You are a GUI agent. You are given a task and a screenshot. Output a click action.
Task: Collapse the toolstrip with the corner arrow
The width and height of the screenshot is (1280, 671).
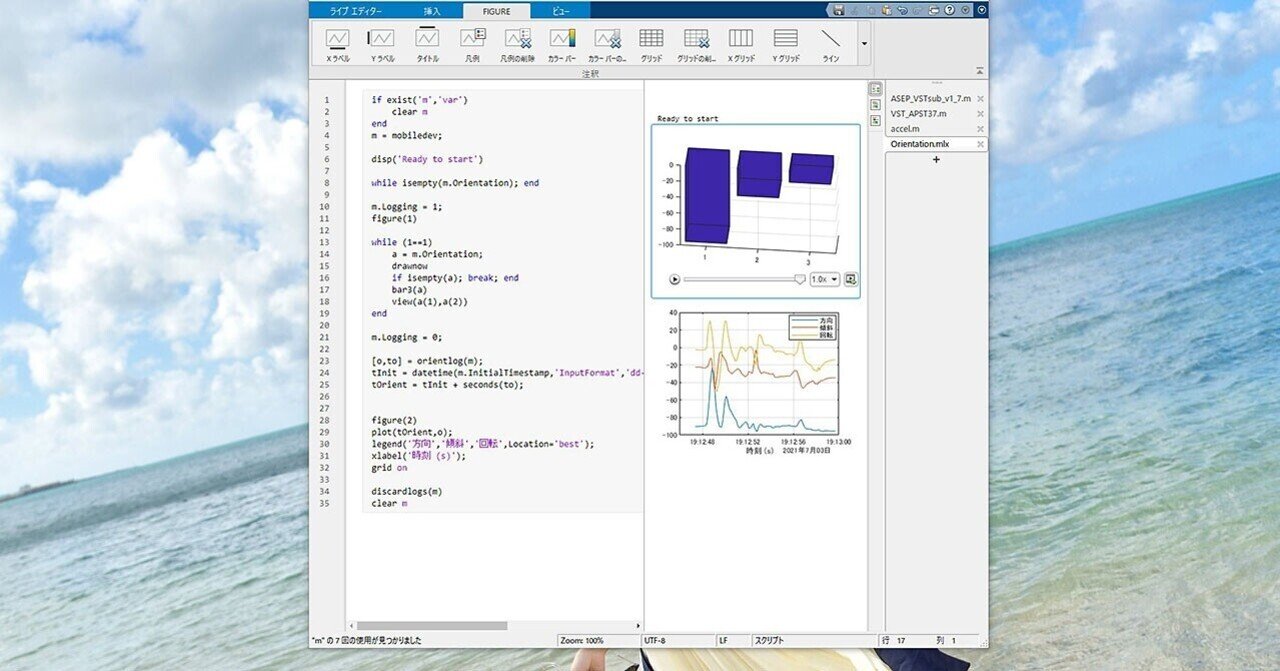tap(979, 71)
